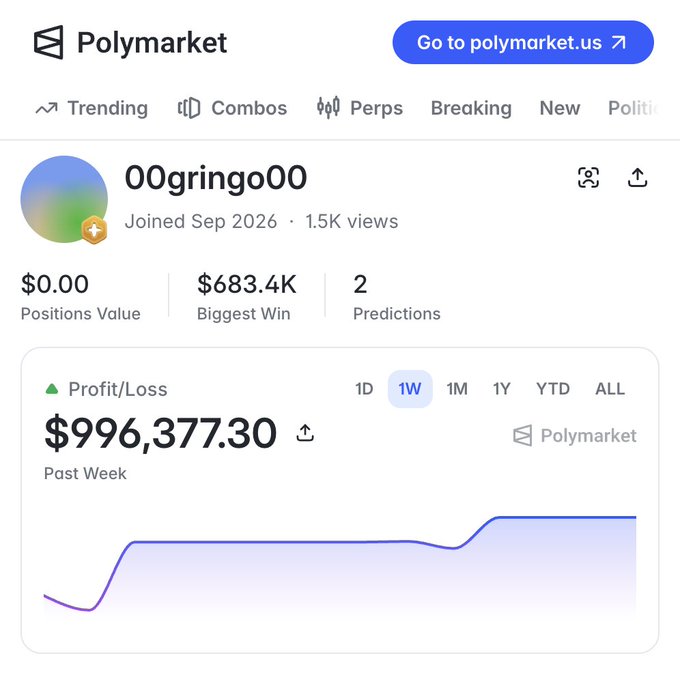680x673 pixels.
Task: Click the profile scan icon
Action: click(588, 178)
